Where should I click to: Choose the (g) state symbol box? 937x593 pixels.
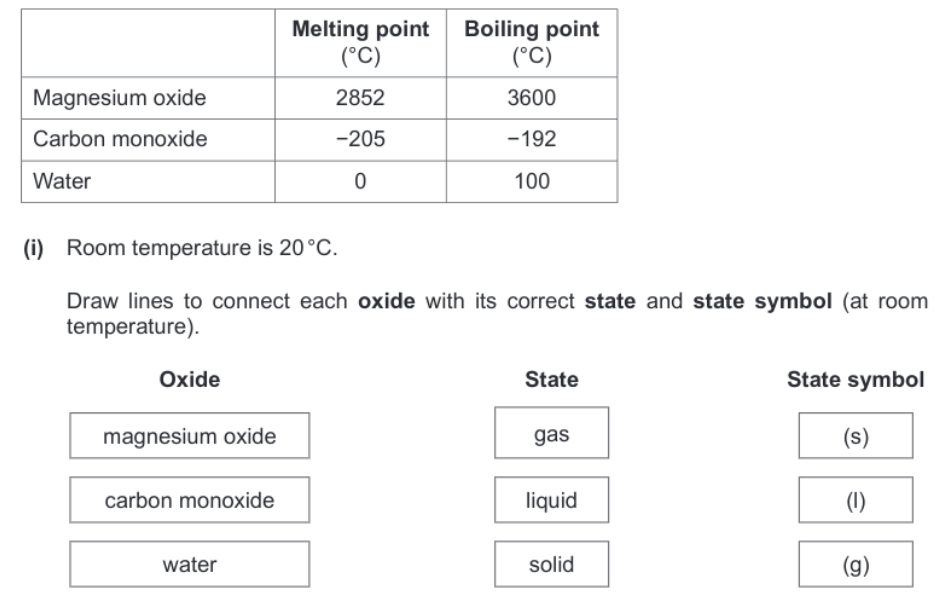855,565
